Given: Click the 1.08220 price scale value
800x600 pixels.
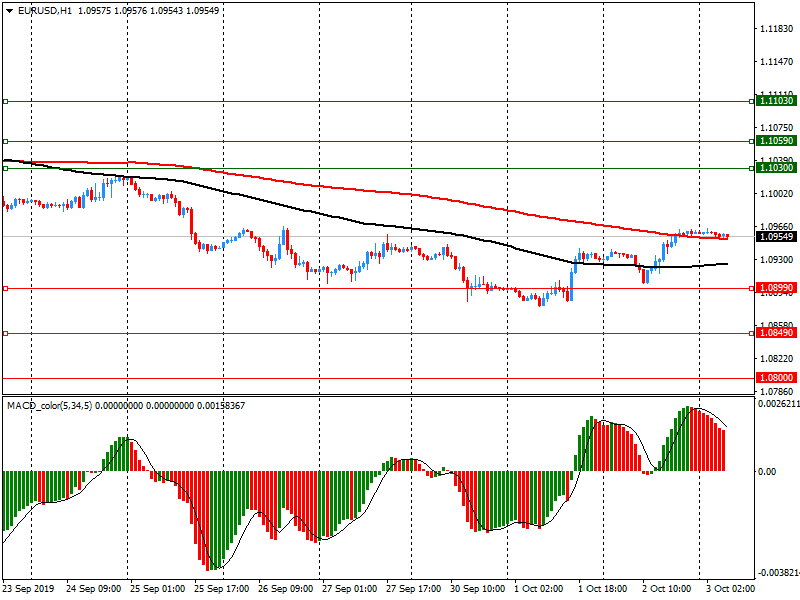Looking at the screenshot, I should tap(777, 359).
